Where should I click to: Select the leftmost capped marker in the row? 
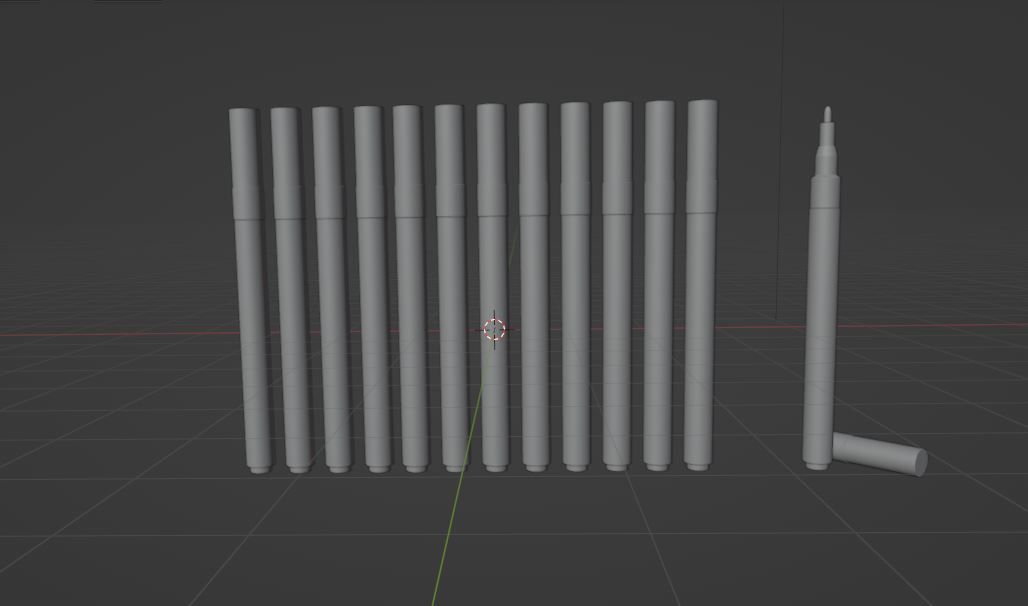click(x=250, y=291)
